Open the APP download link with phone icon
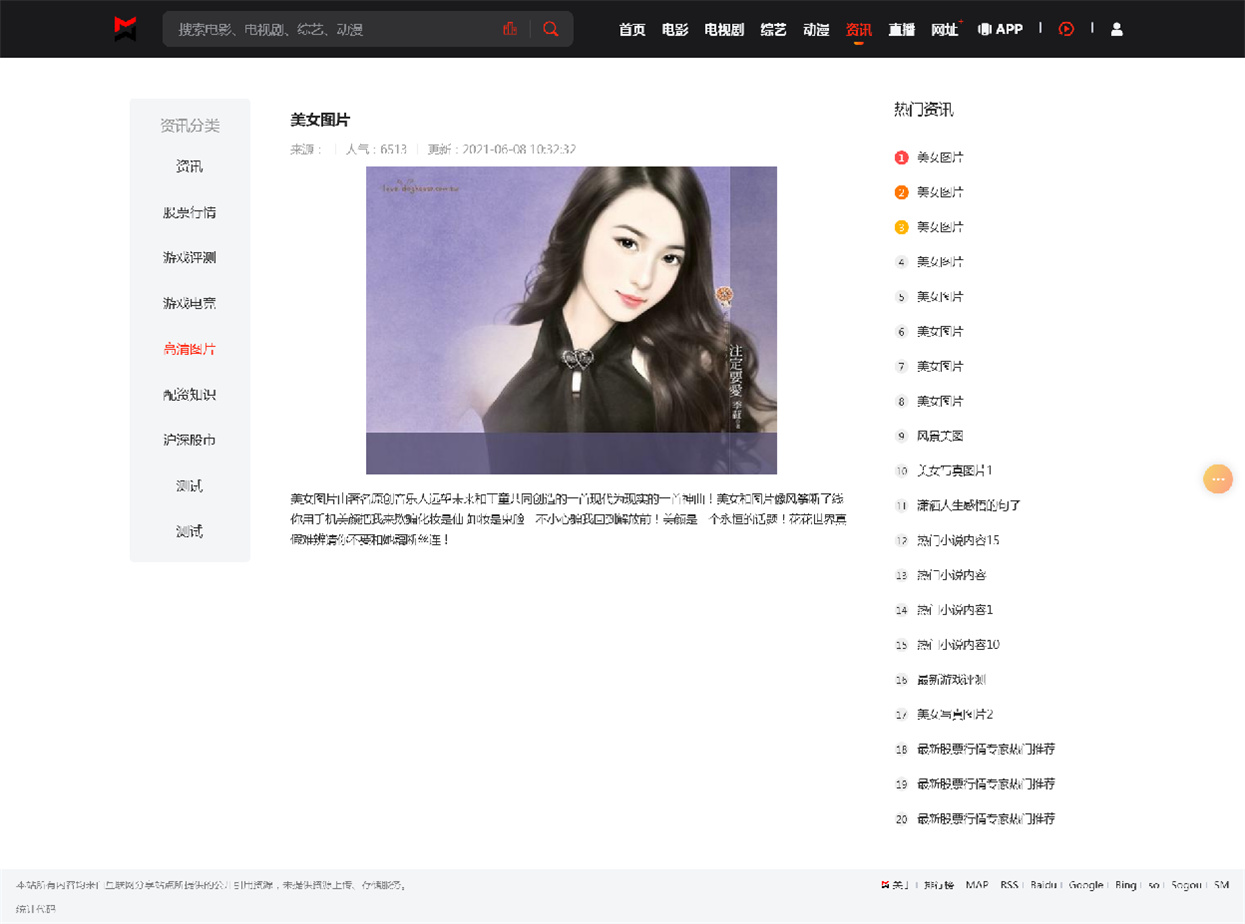Screen dimensions: 1245x924 pyautogui.click(x=1000, y=29)
